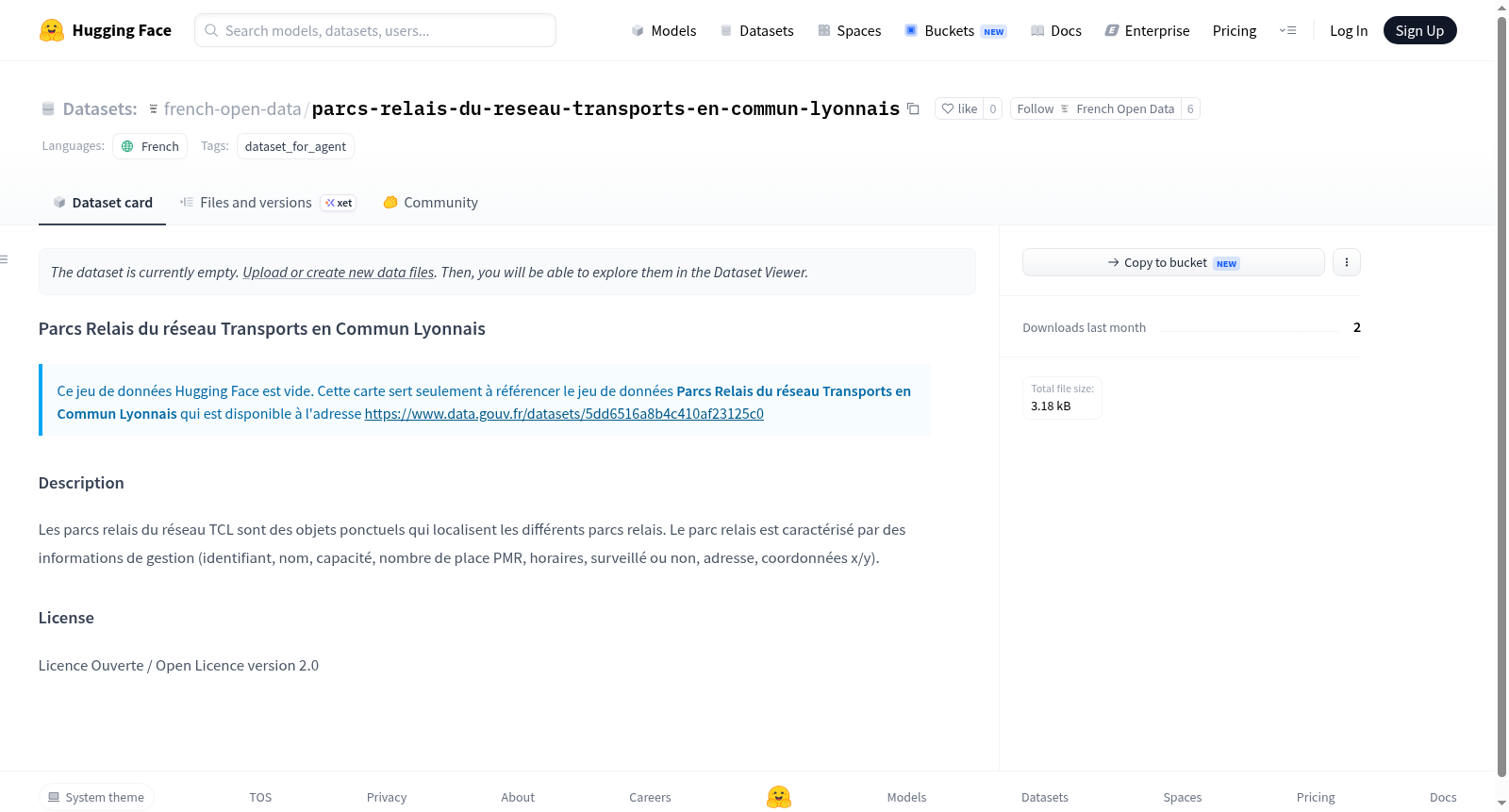
Task: Click the page vertical scrollbar
Action: 1501,396
